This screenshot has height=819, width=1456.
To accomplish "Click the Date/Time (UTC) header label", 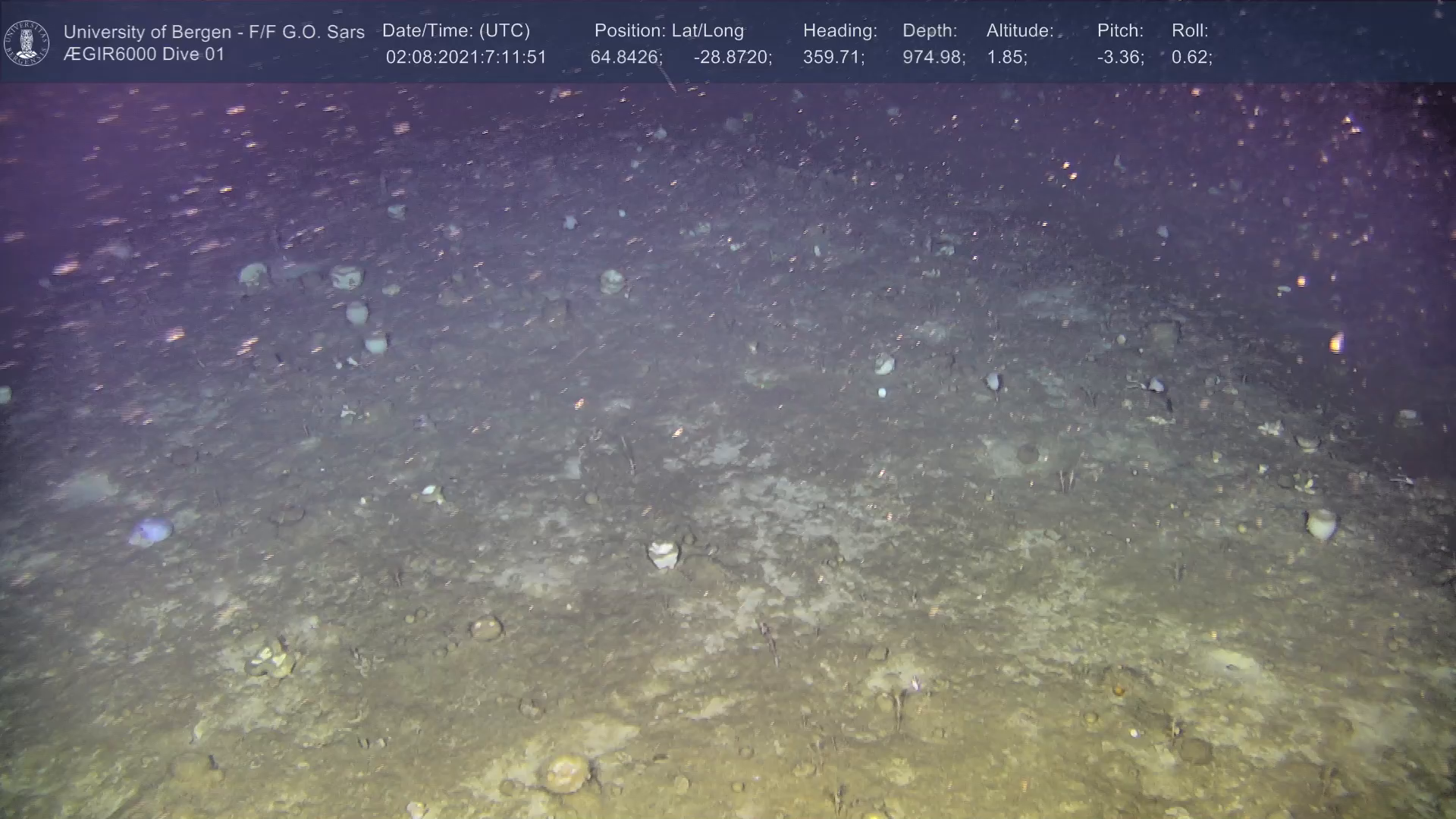I will [x=456, y=31].
